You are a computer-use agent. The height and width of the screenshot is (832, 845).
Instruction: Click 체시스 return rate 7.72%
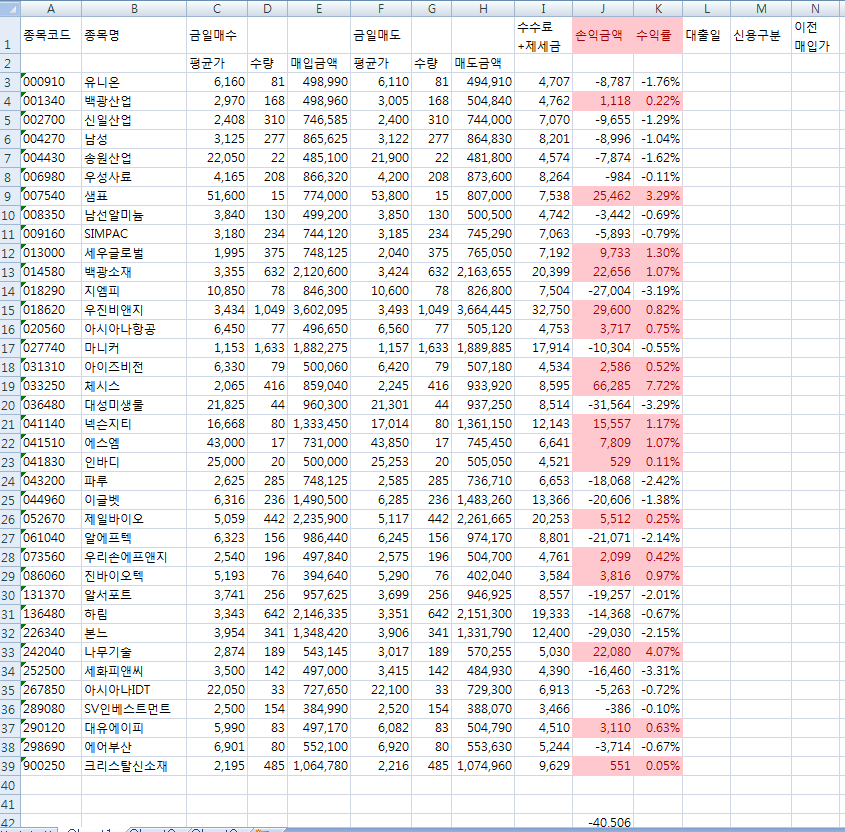[658, 386]
